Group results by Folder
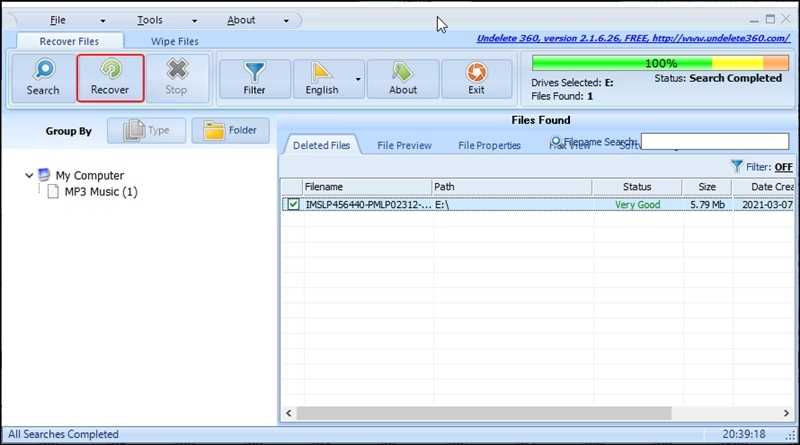The width and height of the screenshot is (800, 445). (231, 130)
